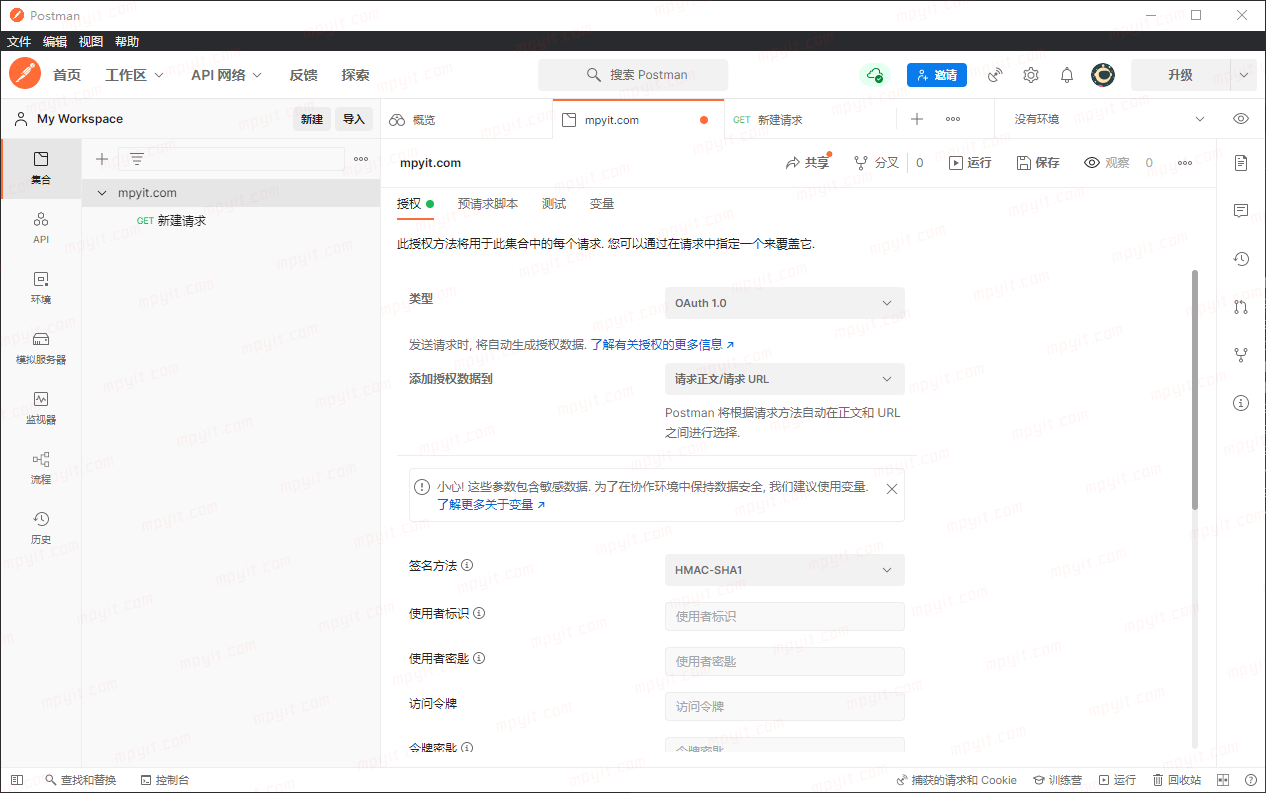1266x793 pixels.
Task: Open the pull requests icon in right sidebar
Action: click(x=1241, y=307)
